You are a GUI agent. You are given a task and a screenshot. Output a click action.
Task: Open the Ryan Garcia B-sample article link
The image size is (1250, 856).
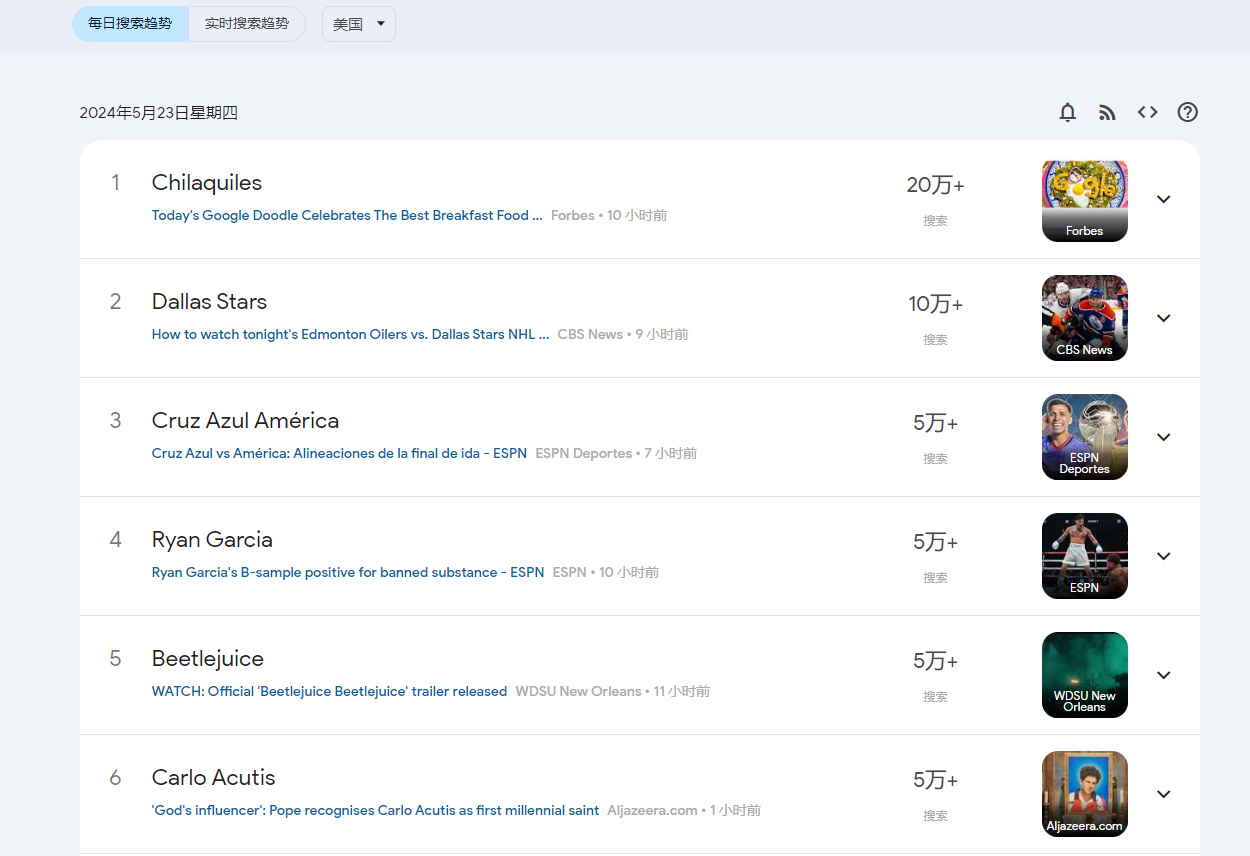(x=348, y=573)
